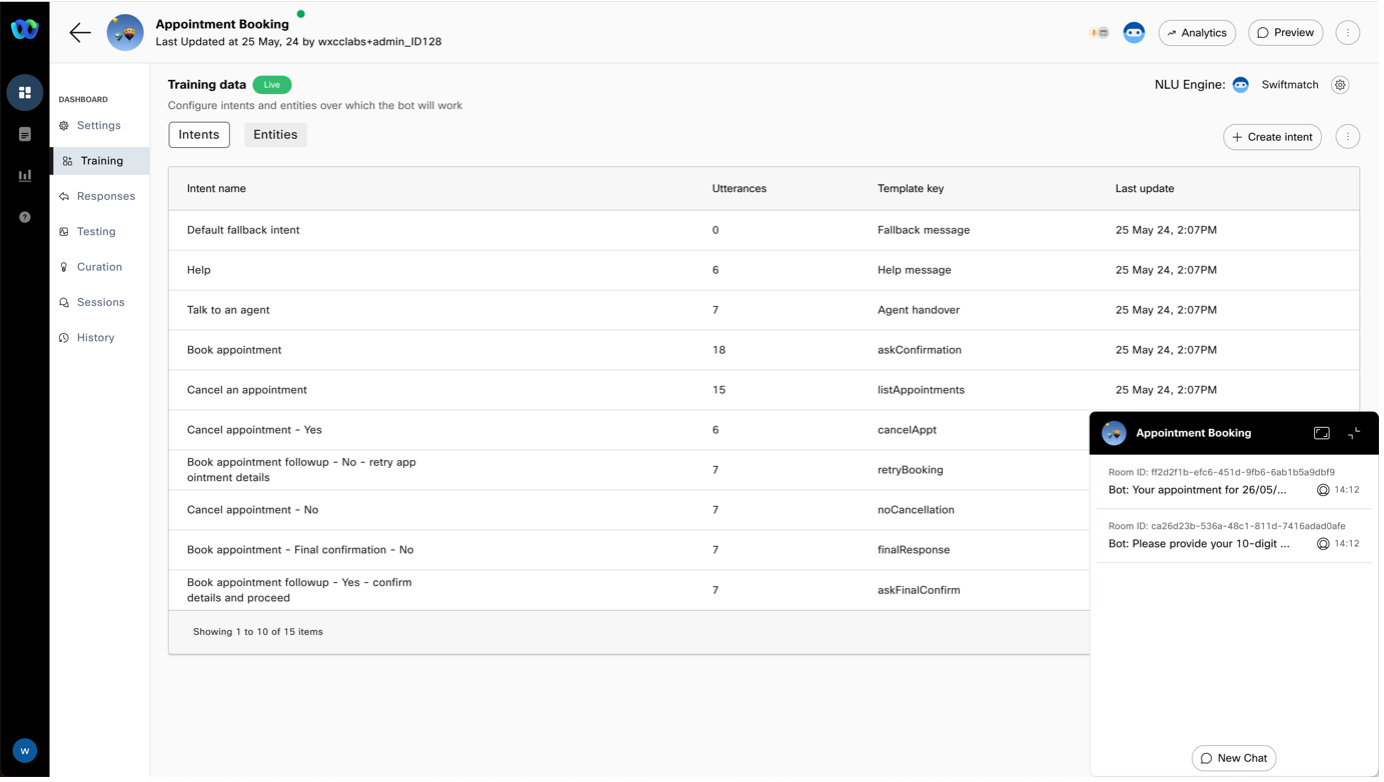Open the bar chart reports icon in left rail

coord(25,176)
